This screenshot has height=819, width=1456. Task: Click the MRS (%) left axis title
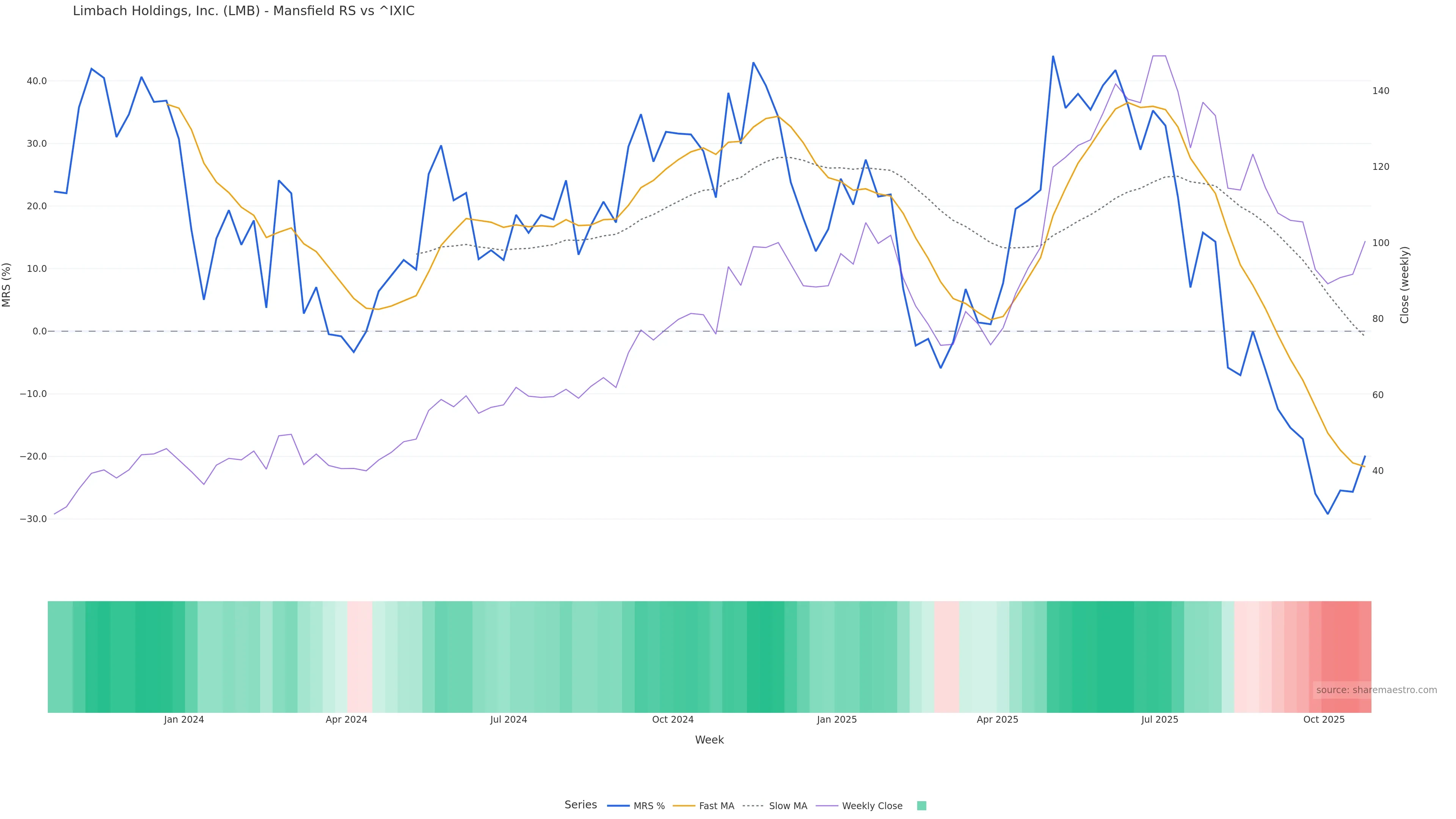(x=7, y=285)
